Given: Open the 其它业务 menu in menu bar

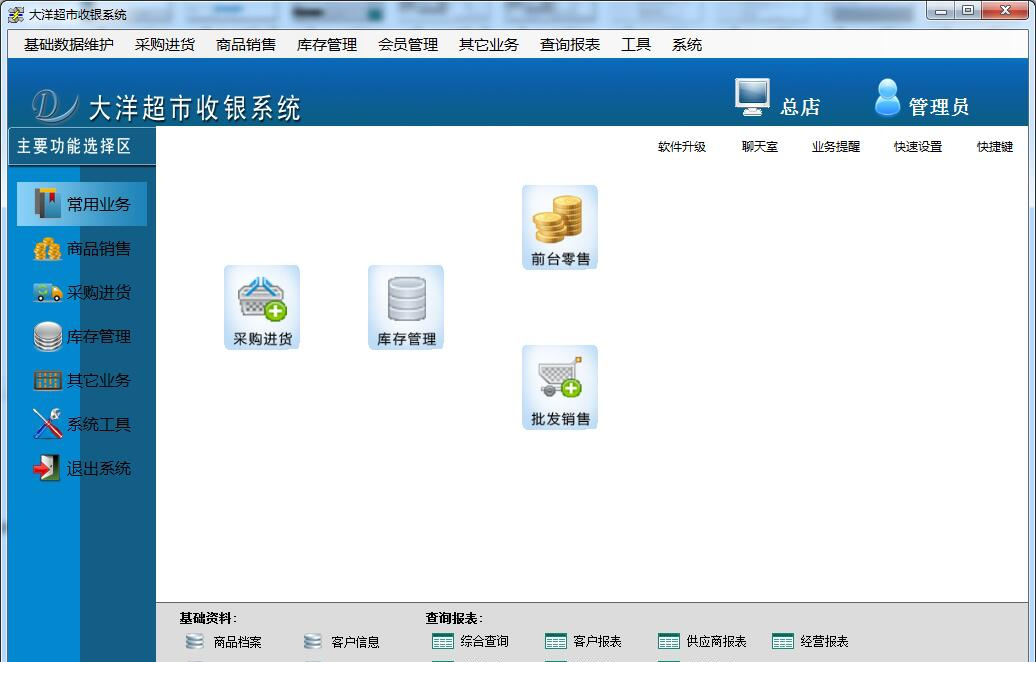Looking at the screenshot, I should click(x=488, y=44).
